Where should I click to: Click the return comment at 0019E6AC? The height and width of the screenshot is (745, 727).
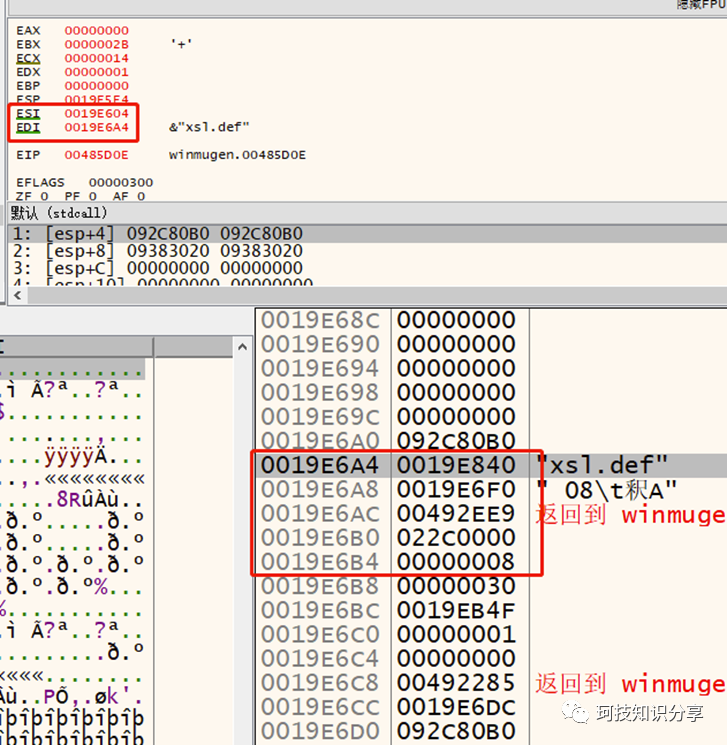click(x=631, y=515)
